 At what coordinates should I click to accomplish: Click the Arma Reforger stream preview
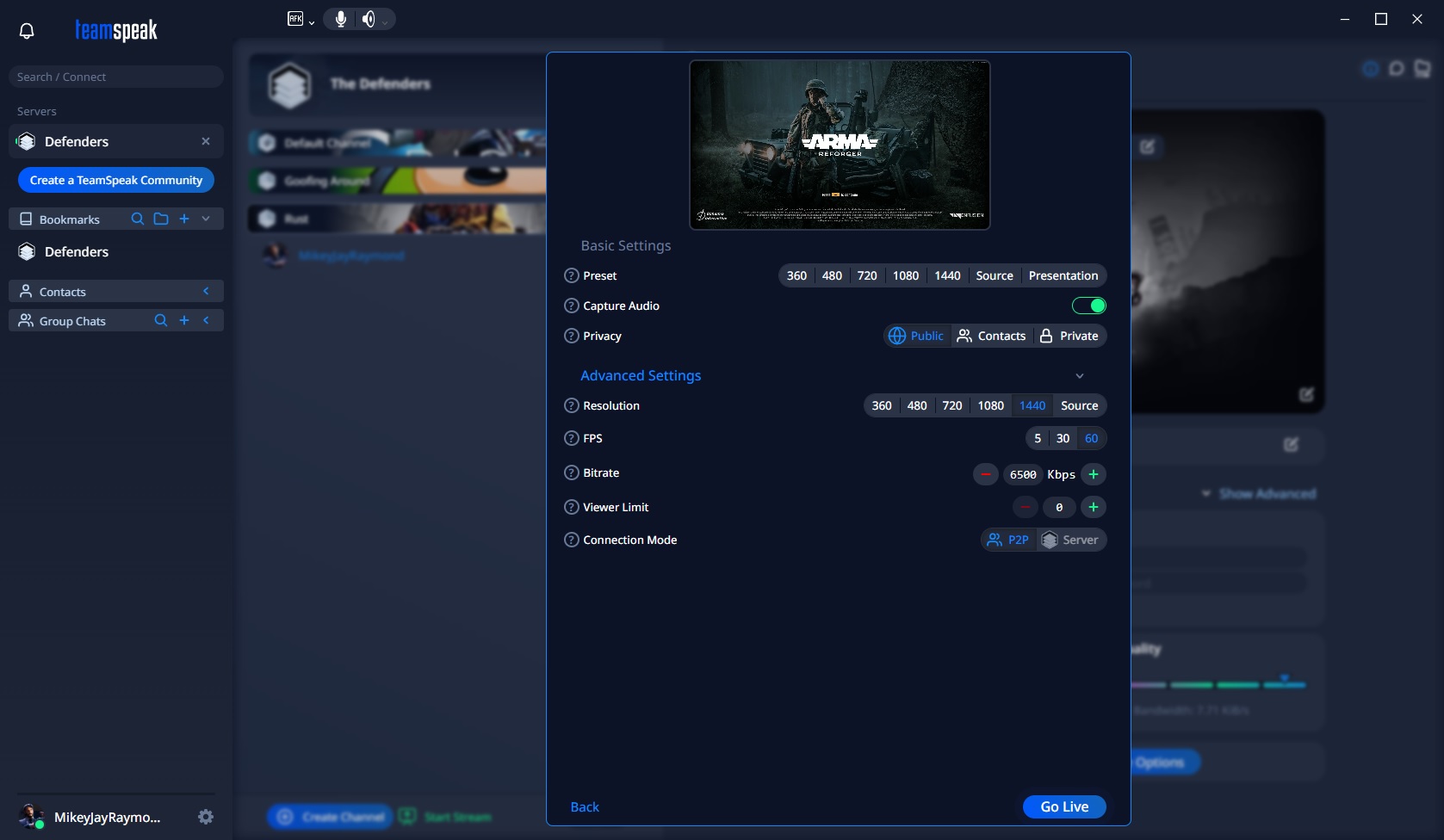[840, 145]
